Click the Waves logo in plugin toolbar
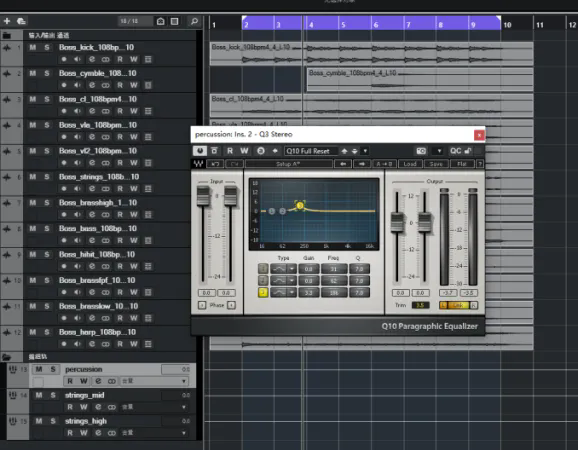This screenshot has height=450, width=578. 198,164
